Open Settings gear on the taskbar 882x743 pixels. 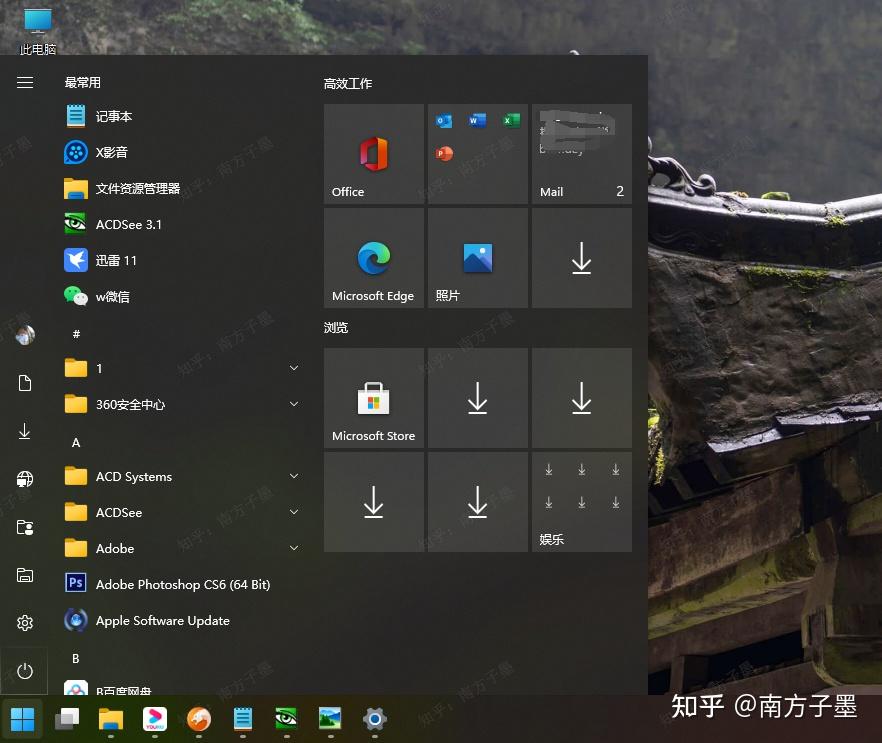[x=375, y=719]
